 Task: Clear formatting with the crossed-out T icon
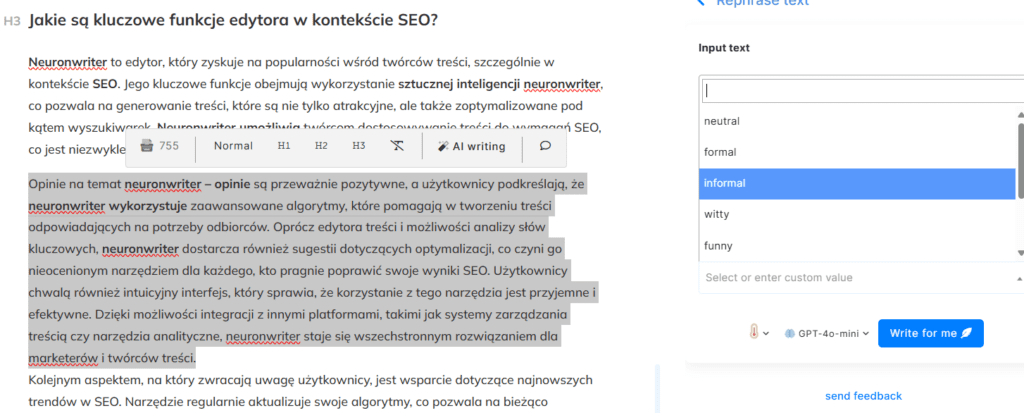pos(397,146)
